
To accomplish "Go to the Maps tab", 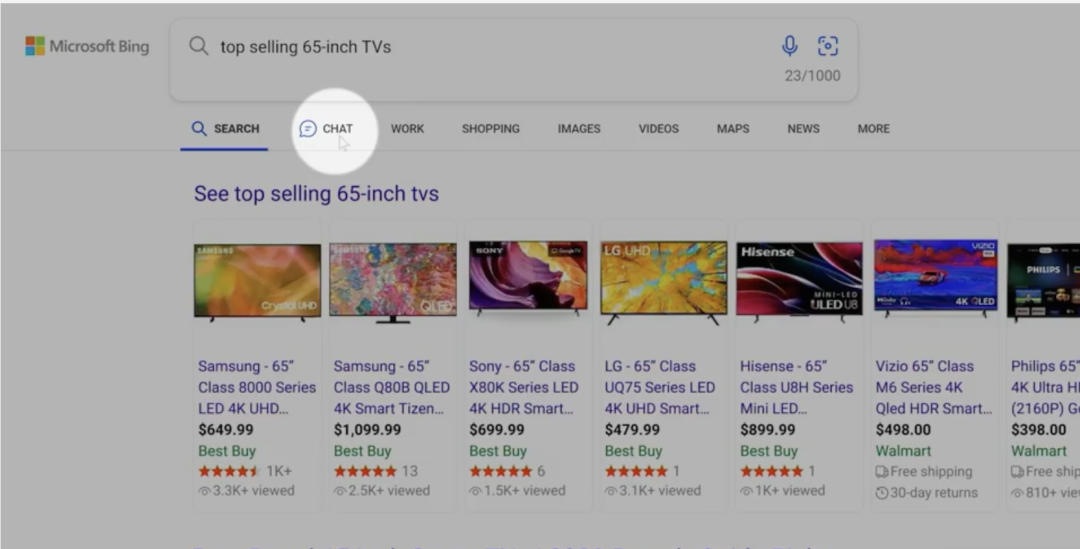I will 733,129.
